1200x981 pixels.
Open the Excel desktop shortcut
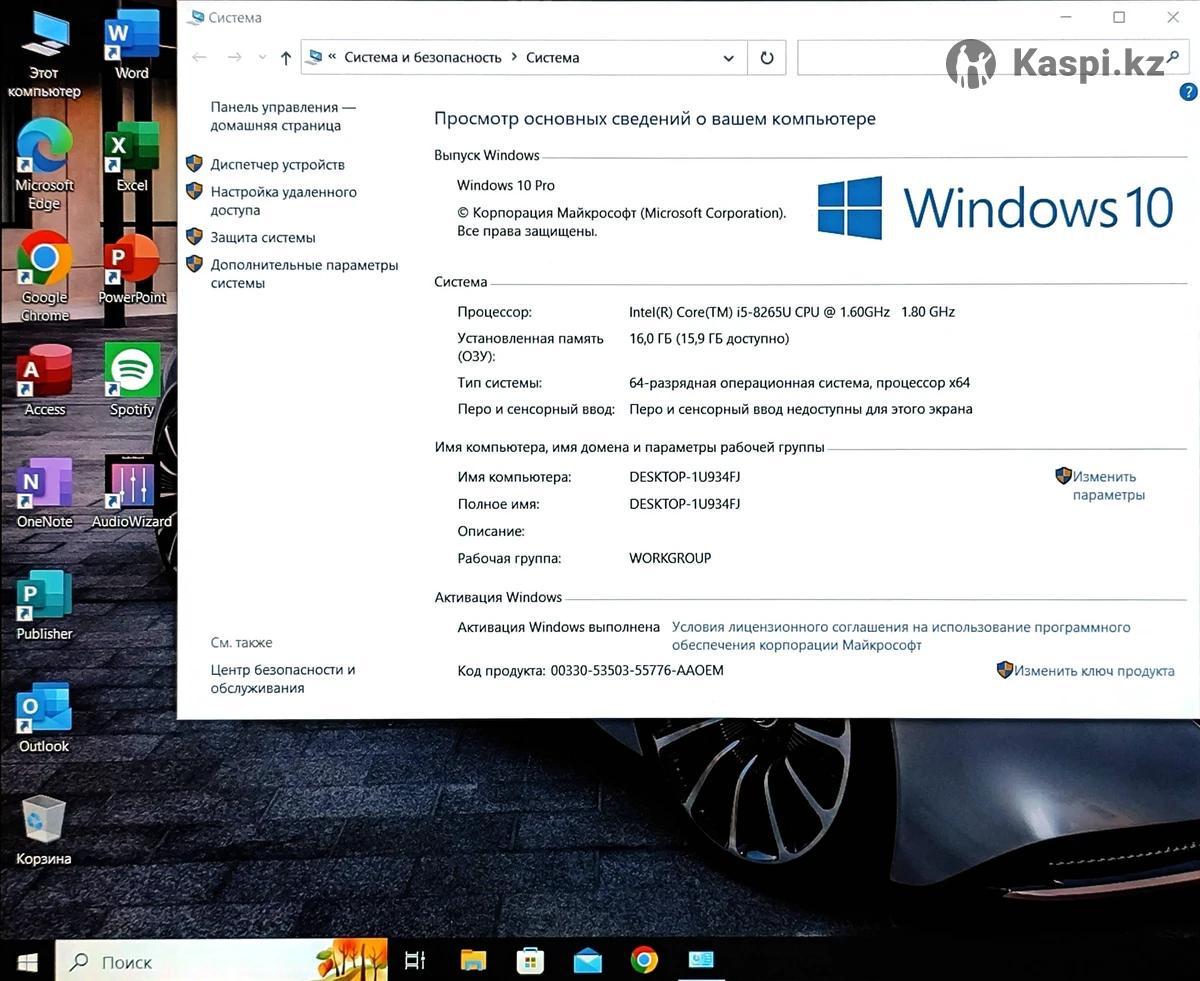(x=131, y=157)
